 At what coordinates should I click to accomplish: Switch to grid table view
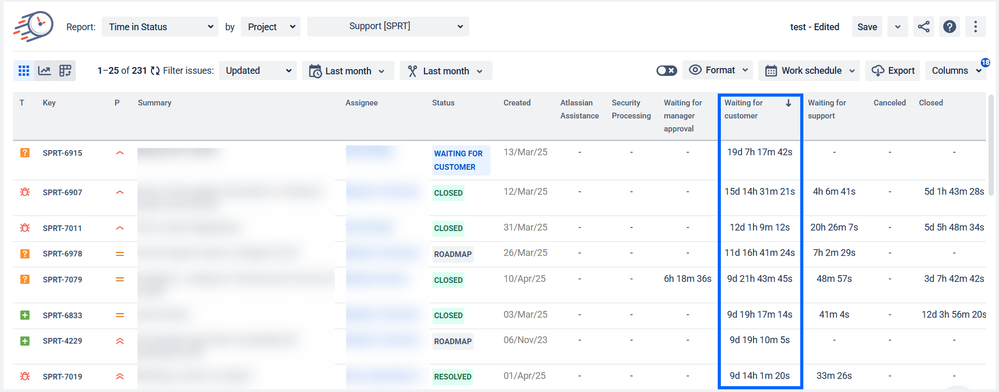click(x=24, y=71)
